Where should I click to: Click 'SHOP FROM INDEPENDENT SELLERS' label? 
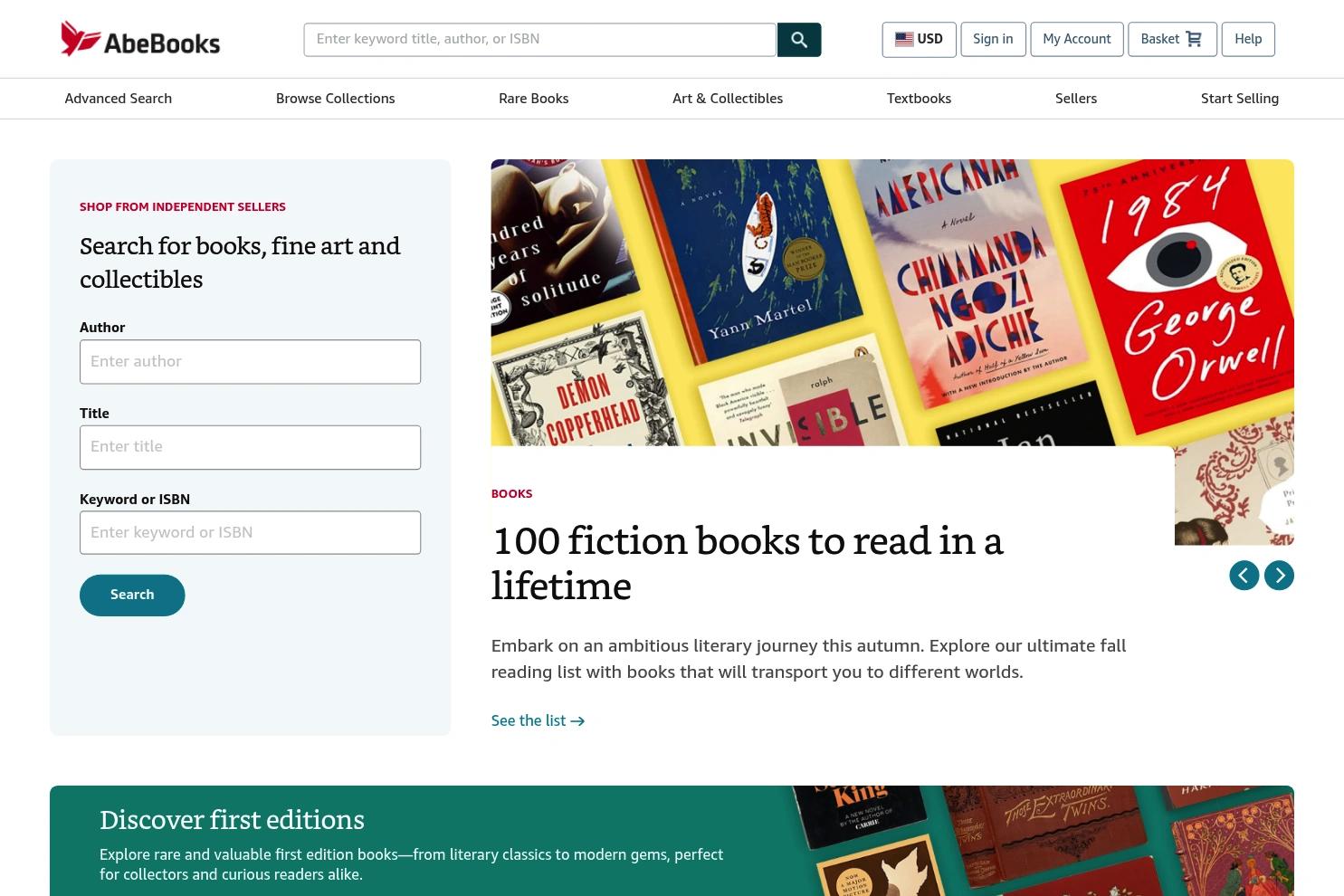[x=183, y=207]
